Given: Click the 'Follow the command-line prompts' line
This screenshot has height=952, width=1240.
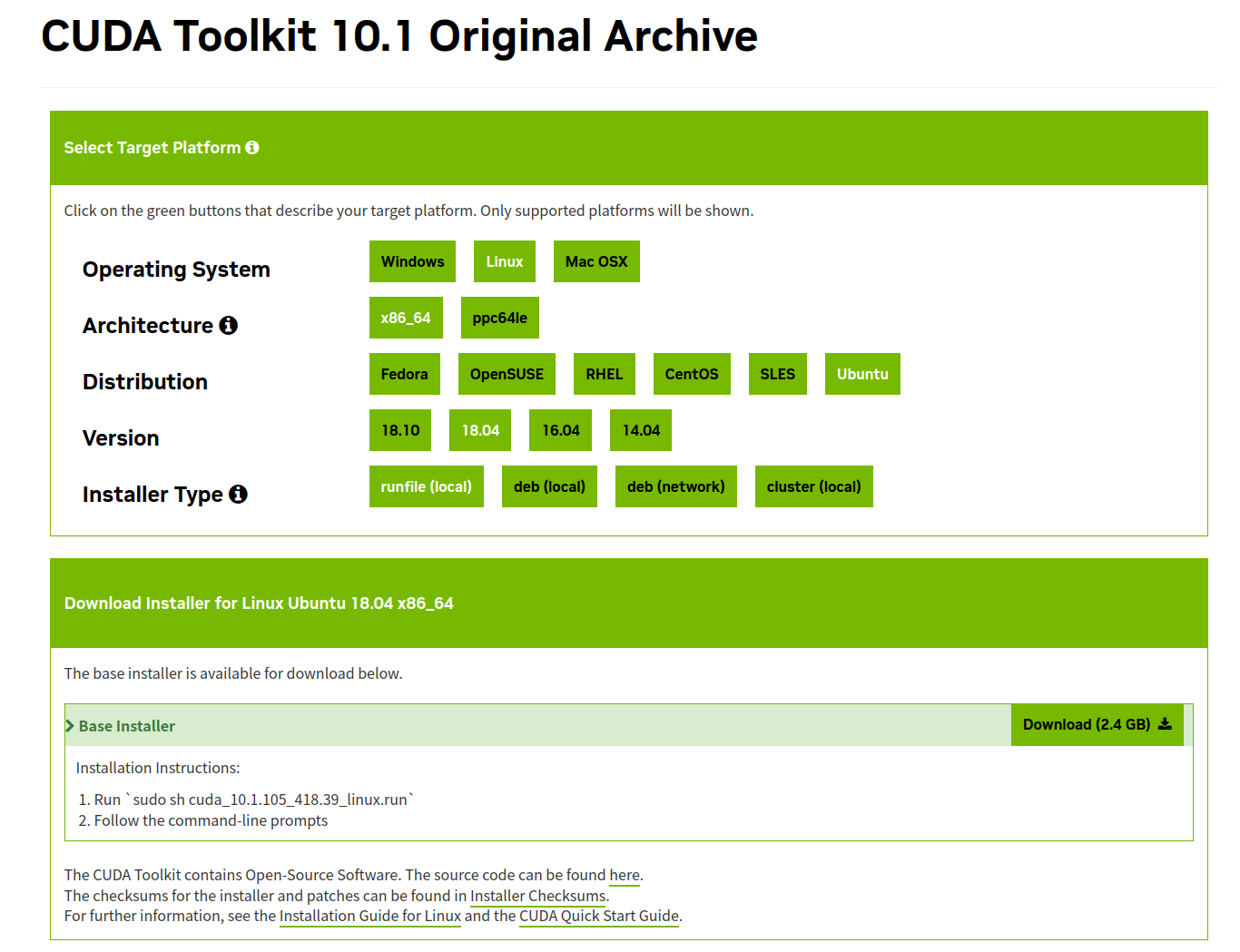Looking at the screenshot, I should click(211, 820).
